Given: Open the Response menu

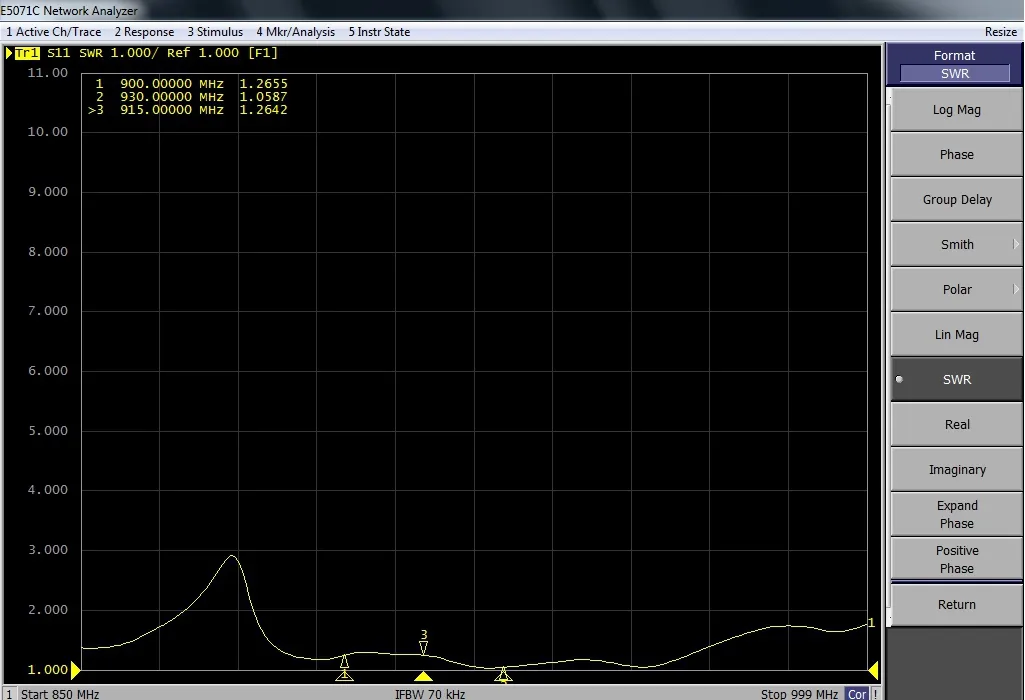Looking at the screenshot, I should click(x=144, y=32).
